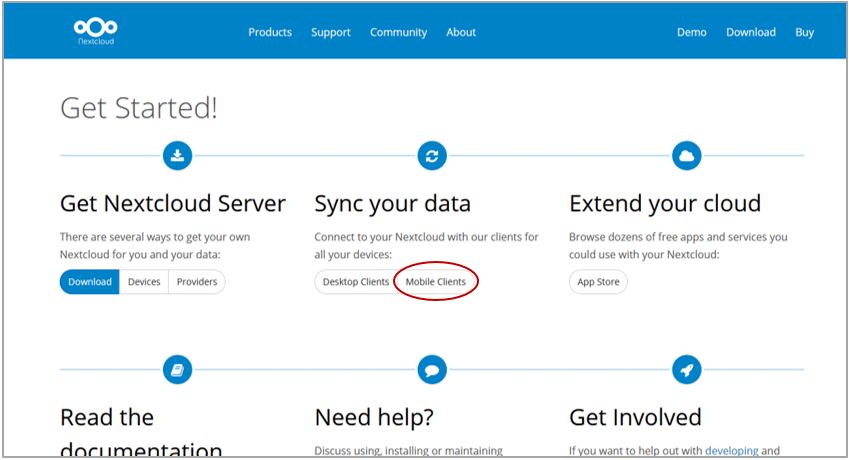Select the Providers button
This screenshot has height=460, width=849.
197,282
